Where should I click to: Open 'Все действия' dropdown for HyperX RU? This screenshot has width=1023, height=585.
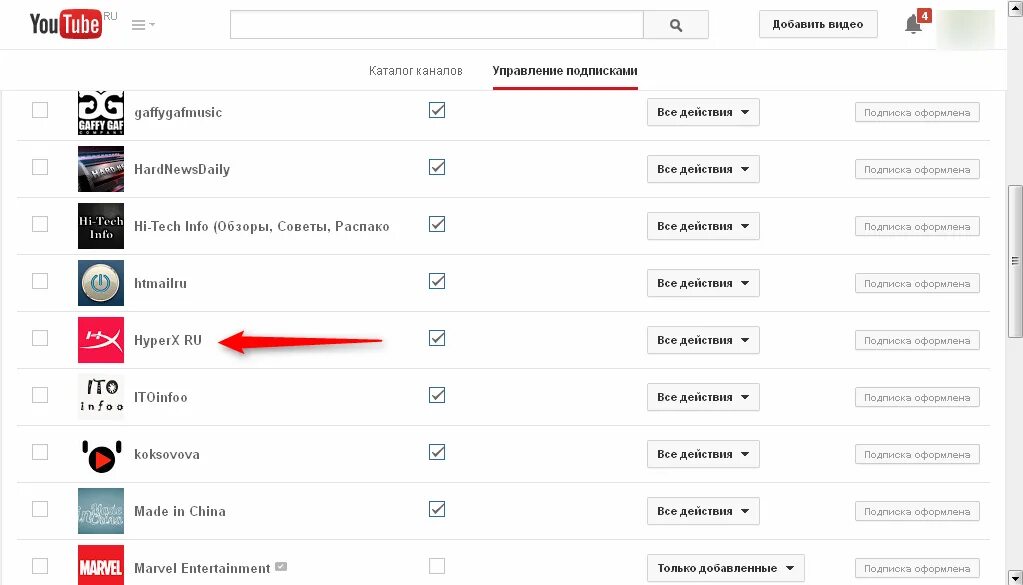pos(703,340)
